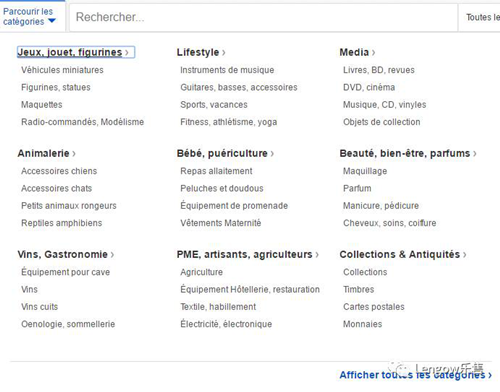The width and height of the screenshot is (500, 392).
Task: Go to Peluches et doudous
Action: click(x=222, y=188)
